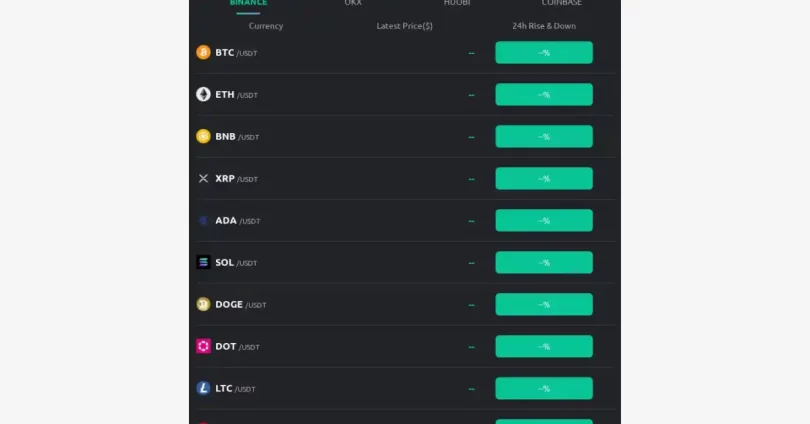Click the Latest Price($) column header
810x424 pixels.
click(404, 26)
